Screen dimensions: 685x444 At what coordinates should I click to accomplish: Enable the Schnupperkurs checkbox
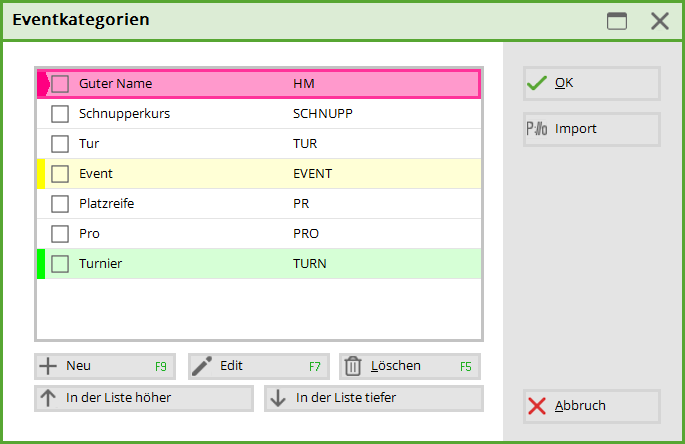pos(60,114)
